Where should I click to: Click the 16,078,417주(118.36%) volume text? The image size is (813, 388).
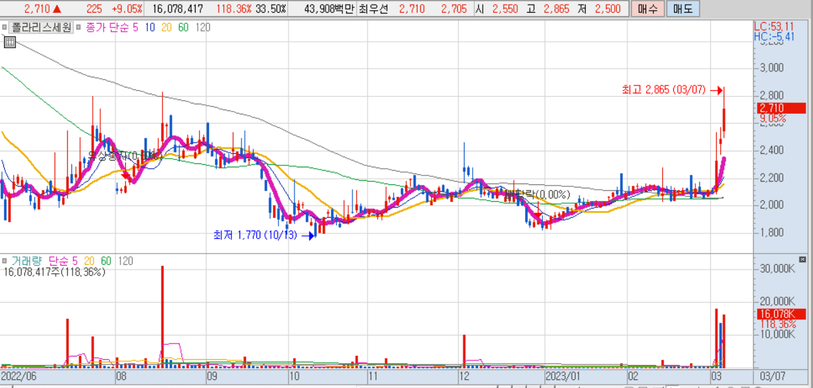55,271
